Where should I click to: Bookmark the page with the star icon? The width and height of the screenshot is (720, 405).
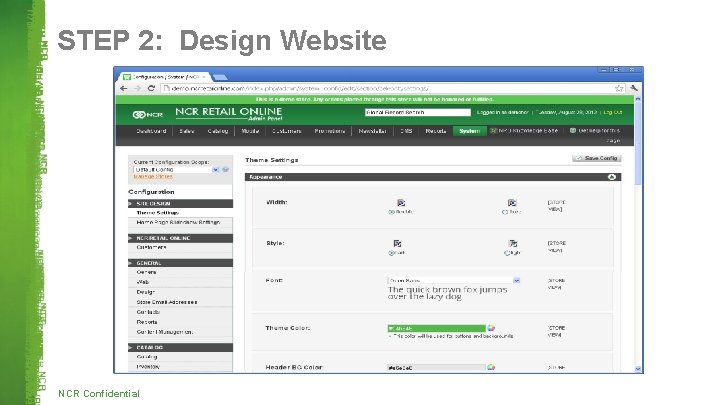[619, 88]
